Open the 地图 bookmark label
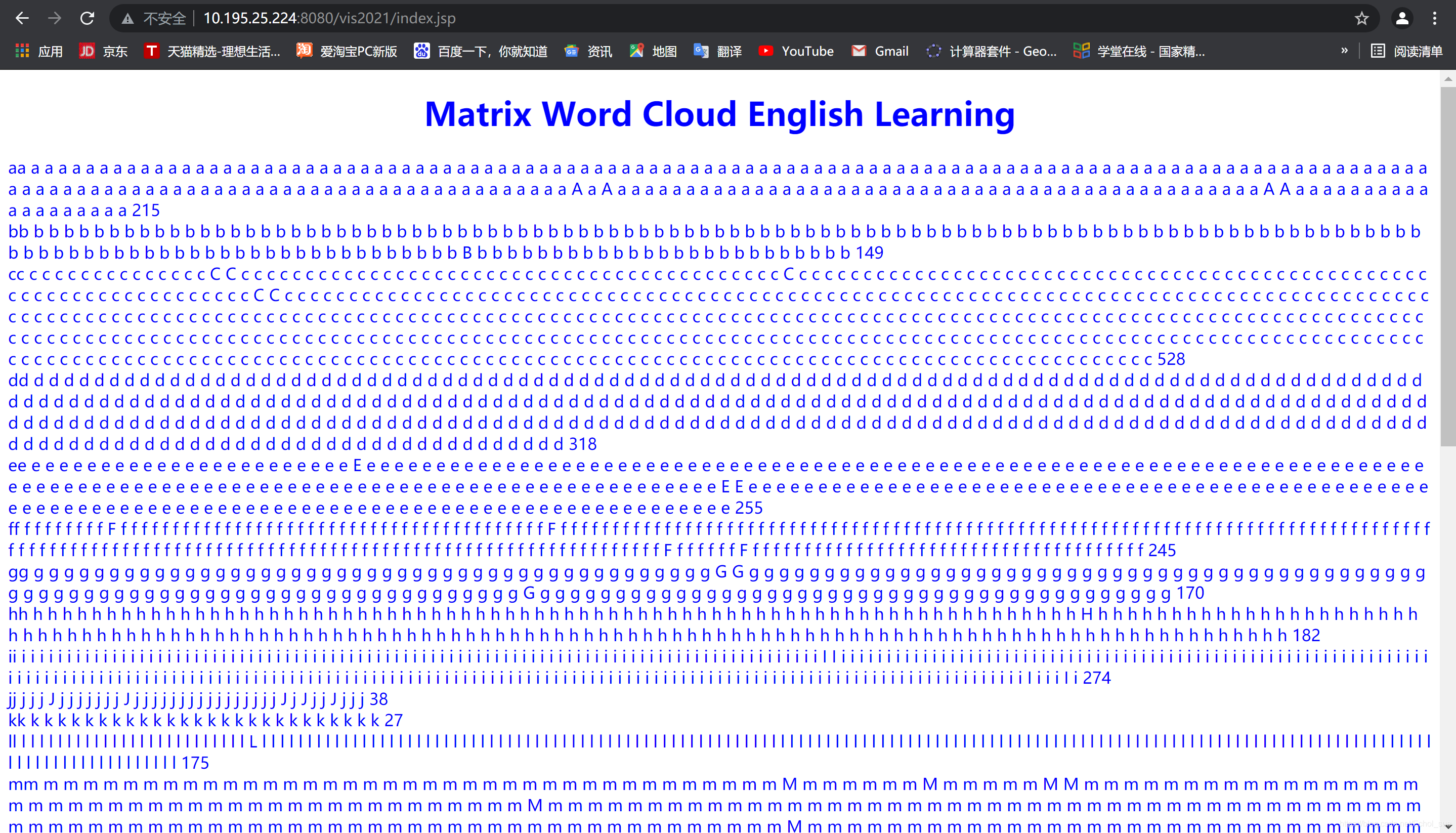The image size is (1456, 833). (665, 52)
